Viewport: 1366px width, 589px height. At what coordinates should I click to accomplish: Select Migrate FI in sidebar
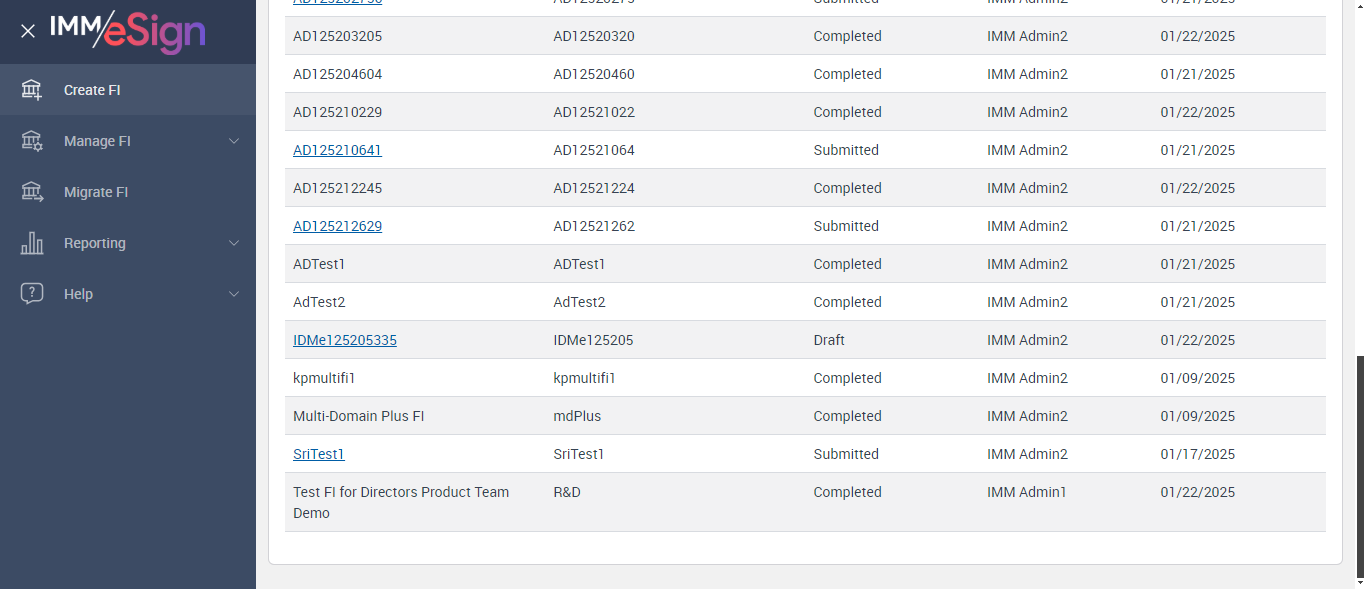(96, 192)
